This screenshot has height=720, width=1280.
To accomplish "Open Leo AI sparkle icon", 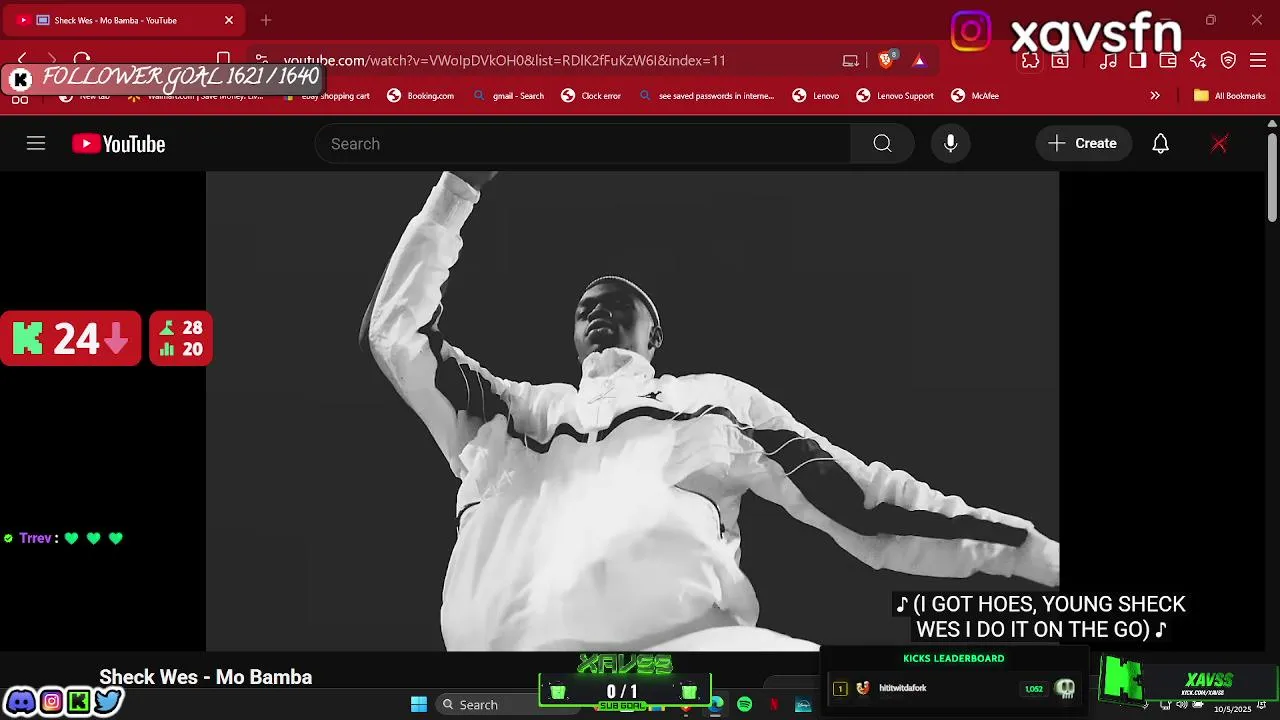I will coord(1198,61).
